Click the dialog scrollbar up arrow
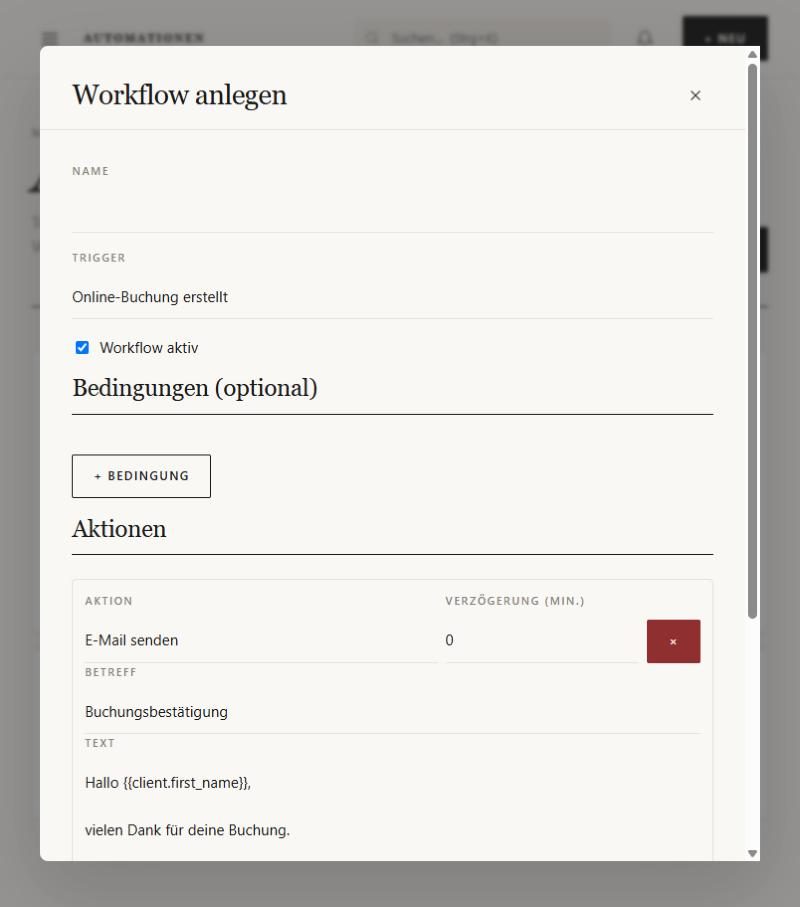Screen dimensions: 800x907 (752, 54)
